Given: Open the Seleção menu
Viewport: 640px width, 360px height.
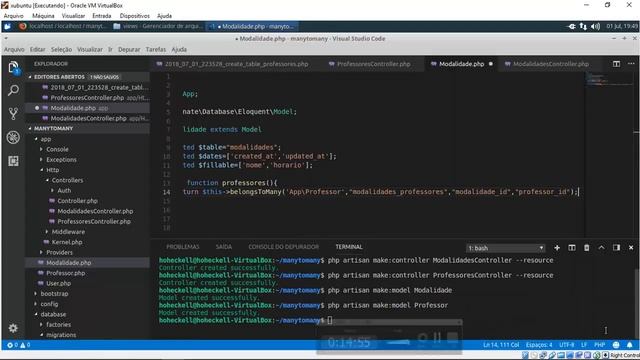Looking at the screenshot, I should tap(61, 49).
